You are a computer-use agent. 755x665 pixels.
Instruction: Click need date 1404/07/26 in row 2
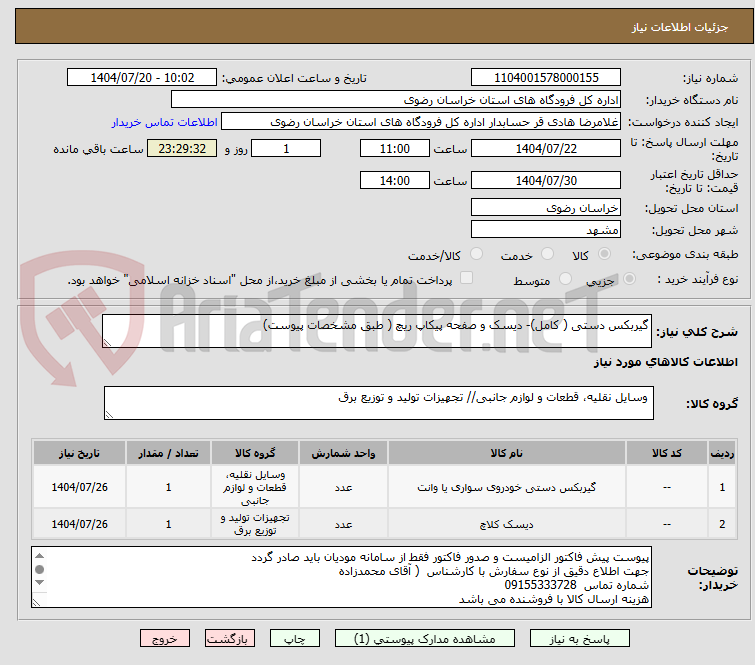click(79, 524)
